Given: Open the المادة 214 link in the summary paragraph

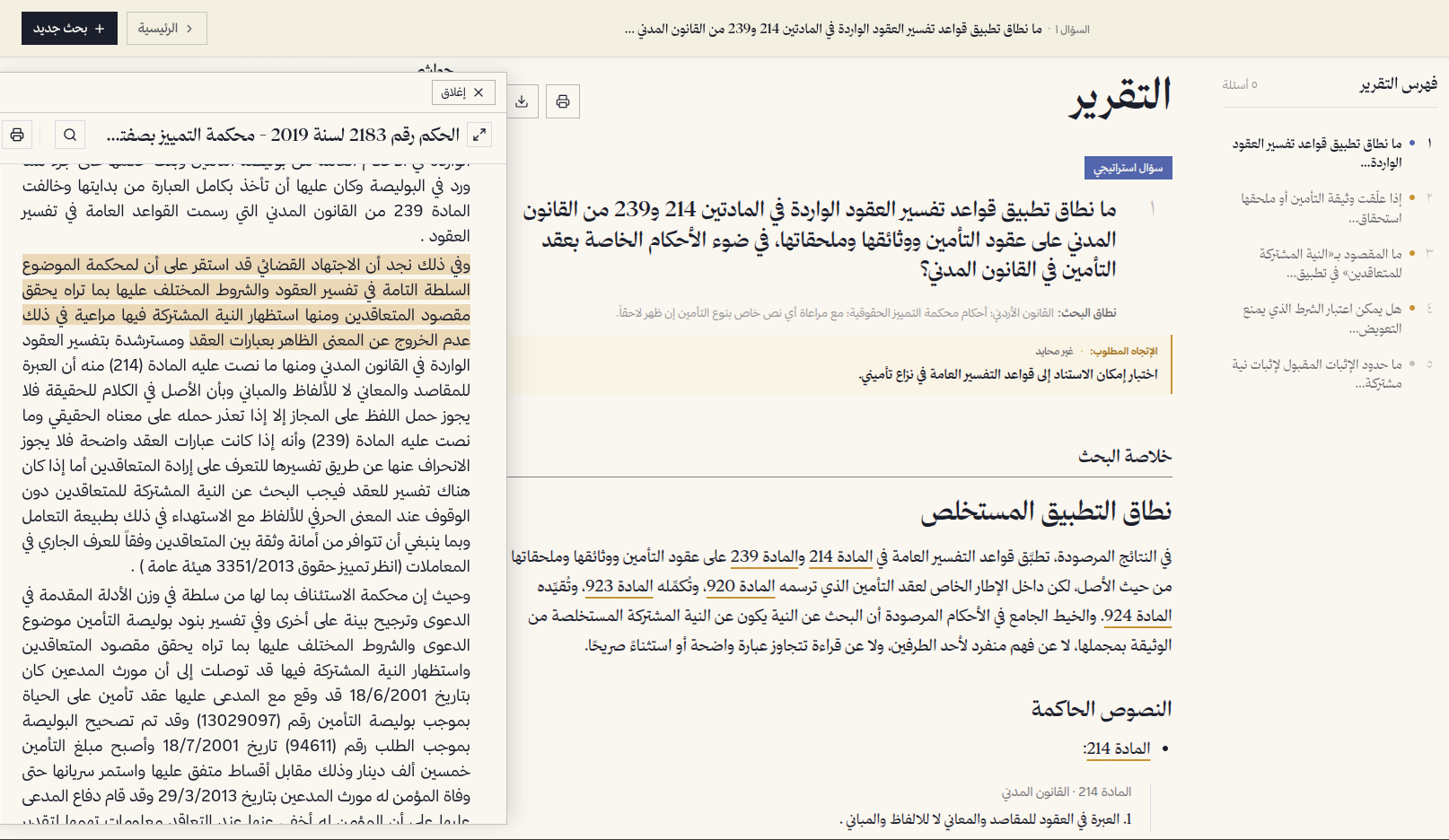Looking at the screenshot, I should point(841,557).
